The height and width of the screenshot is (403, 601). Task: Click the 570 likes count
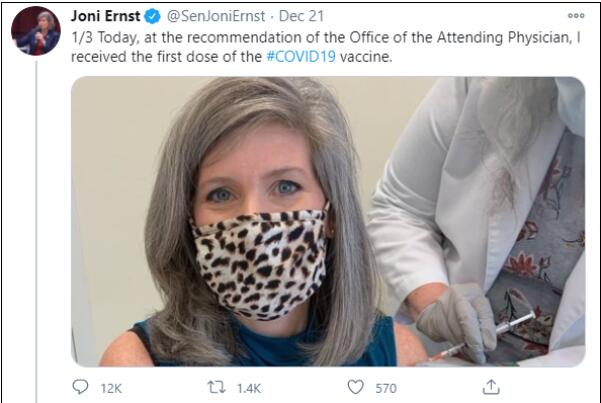point(386,388)
